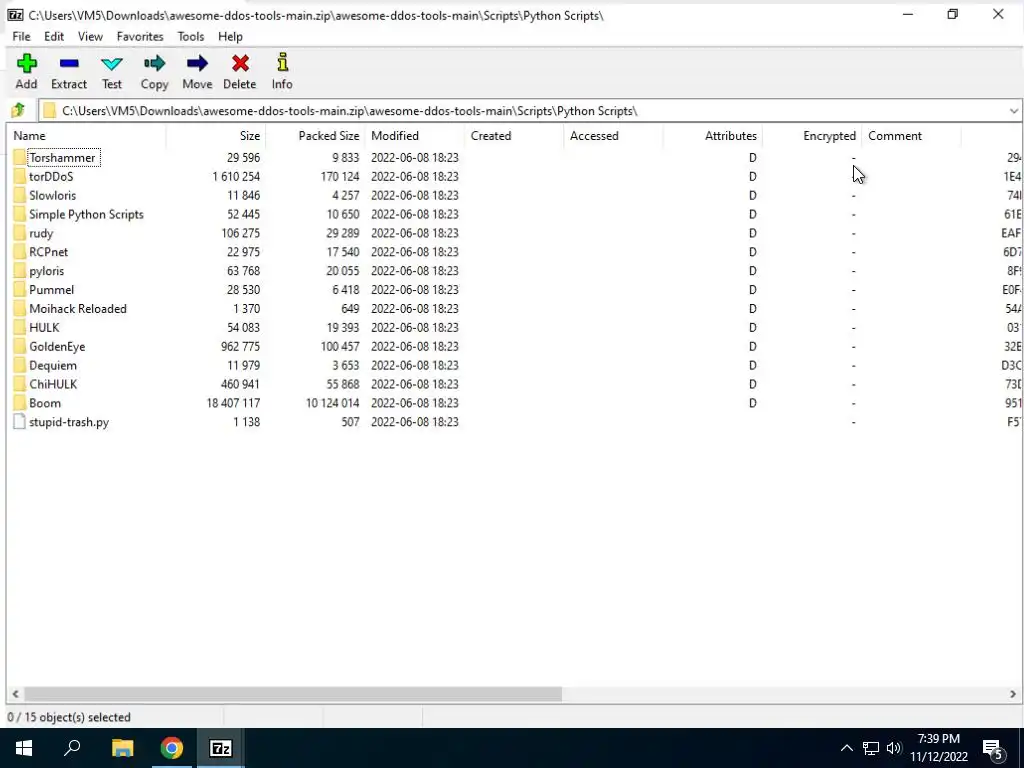This screenshot has height=768, width=1024.
Task: Click the Copy toolbar icon
Action: pos(154,64)
